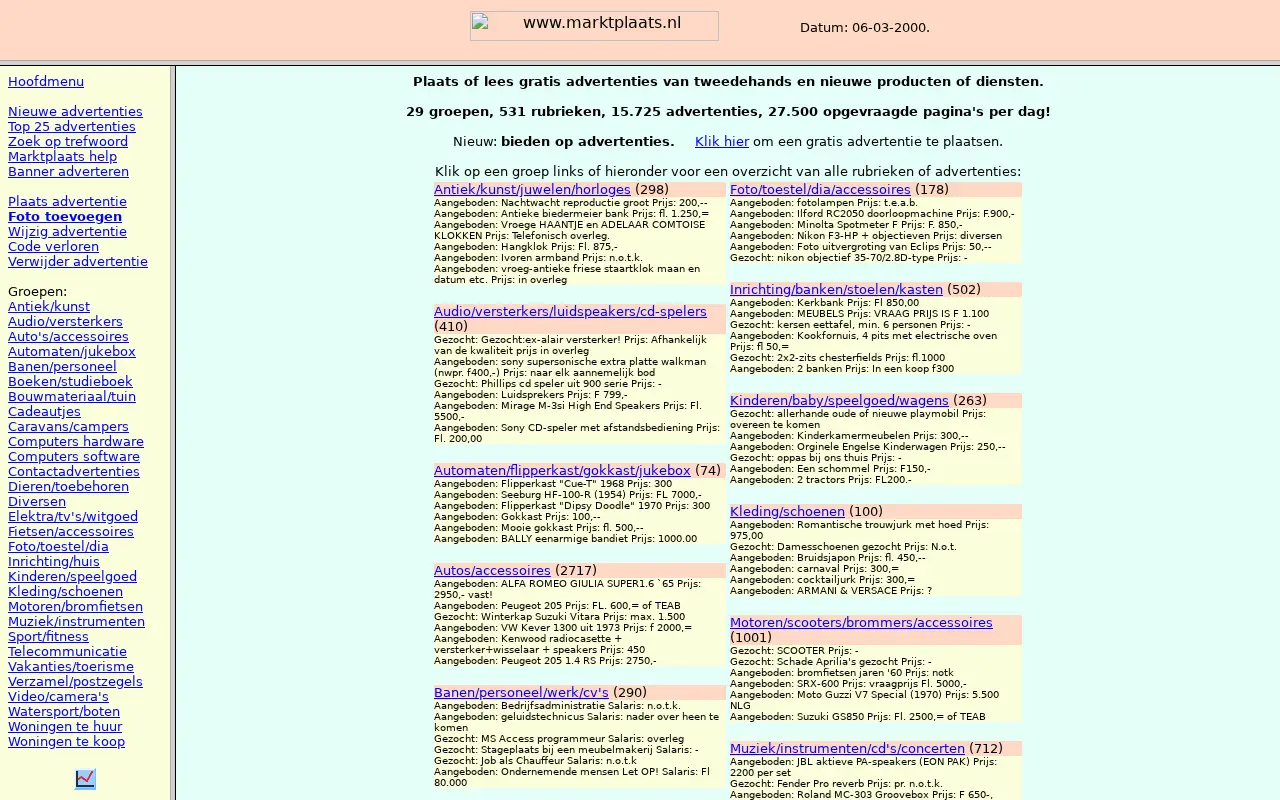Open Nieuwe advertenties in the sidebar
1280x800 pixels.
75,111
